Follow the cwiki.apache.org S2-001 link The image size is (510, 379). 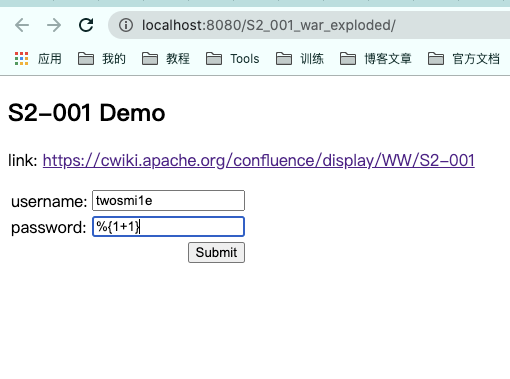tap(259, 160)
